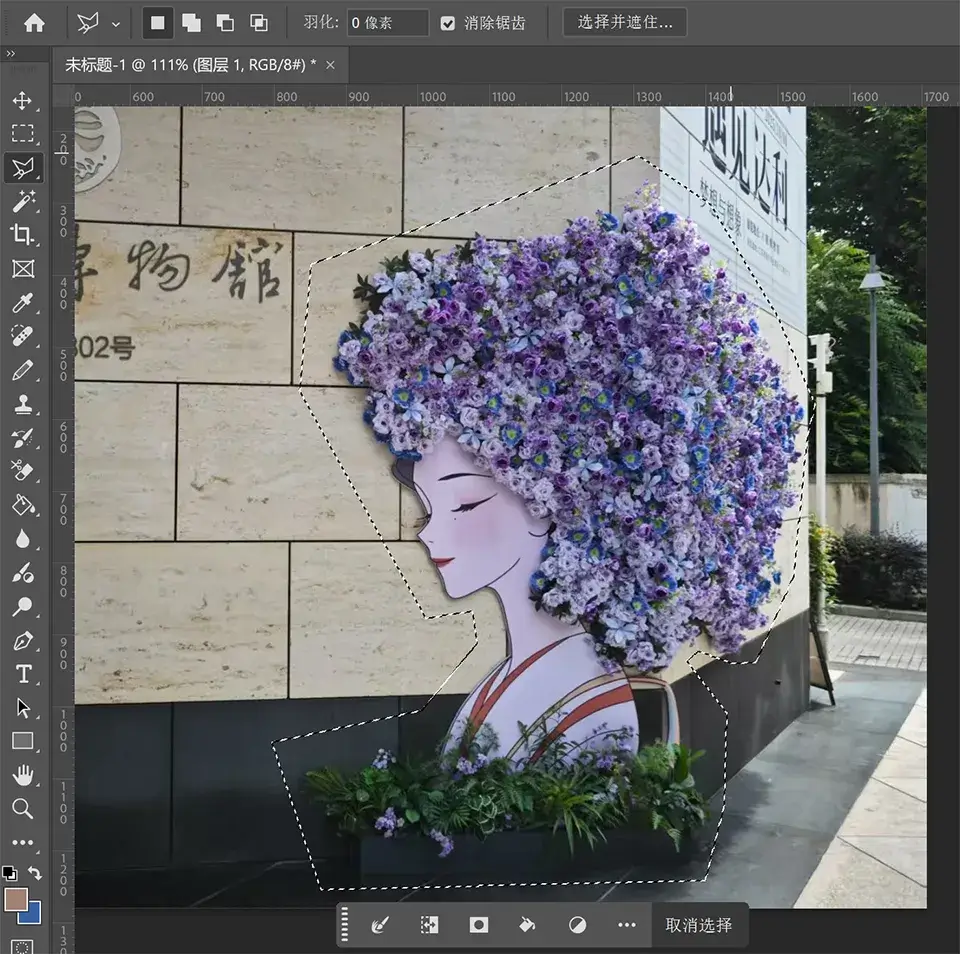Image resolution: width=960 pixels, height=954 pixels.
Task: Create adjustment layer from contextual bar
Action: point(577,925)
